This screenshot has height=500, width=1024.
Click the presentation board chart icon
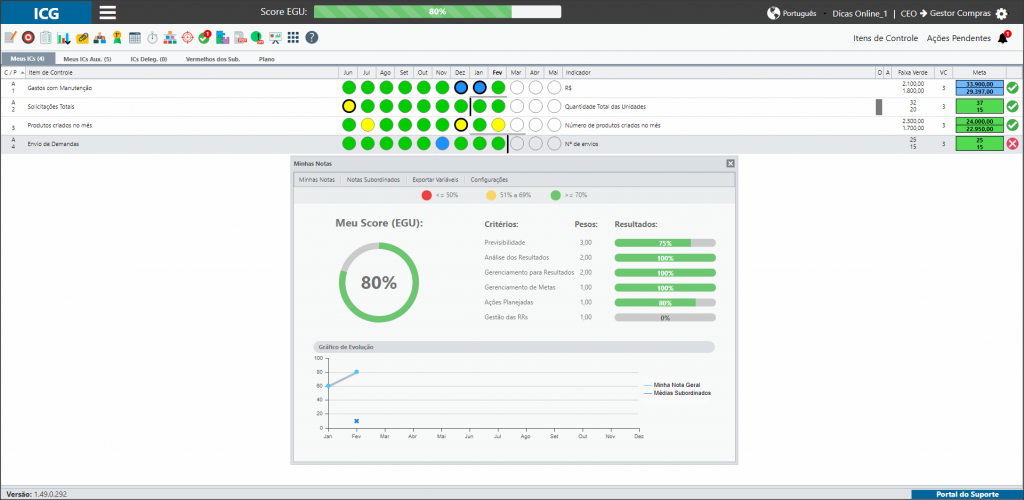click(276, 37)
